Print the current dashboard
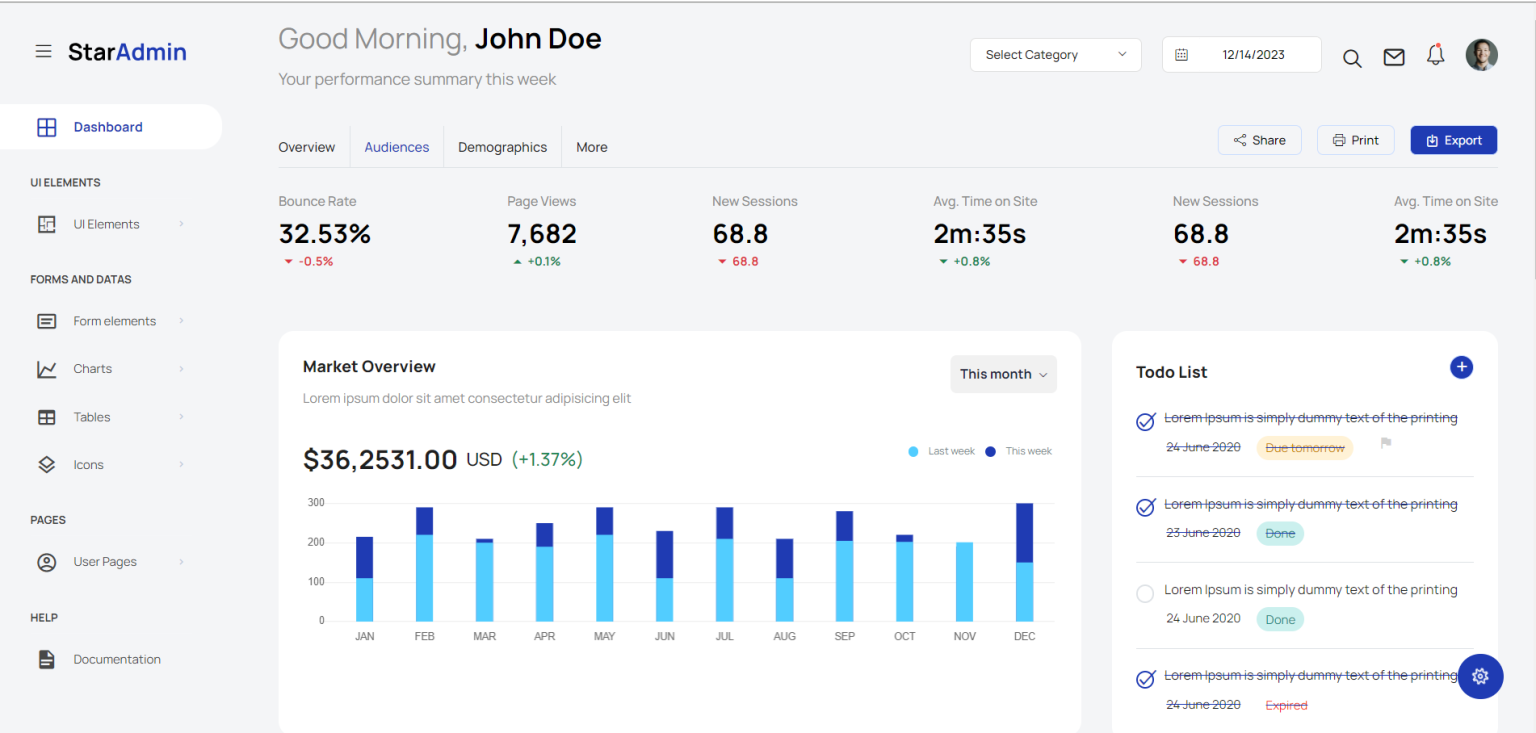Viewport: 1536px width, 733px height. [x=1355, y=140]
